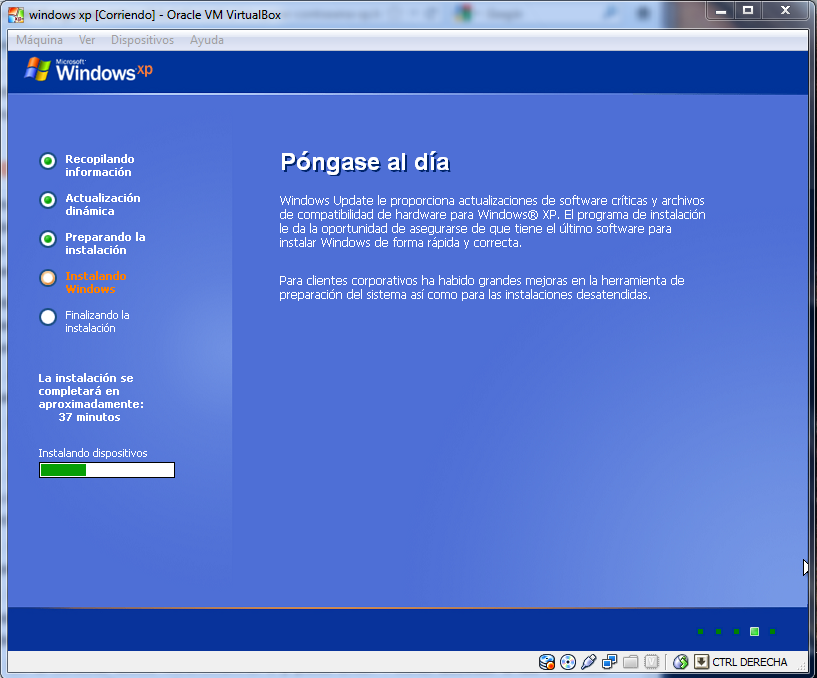The height and width of the screenshot is (678, 817).
Task: Click the shared folders status icon
Action: point(630,662)
